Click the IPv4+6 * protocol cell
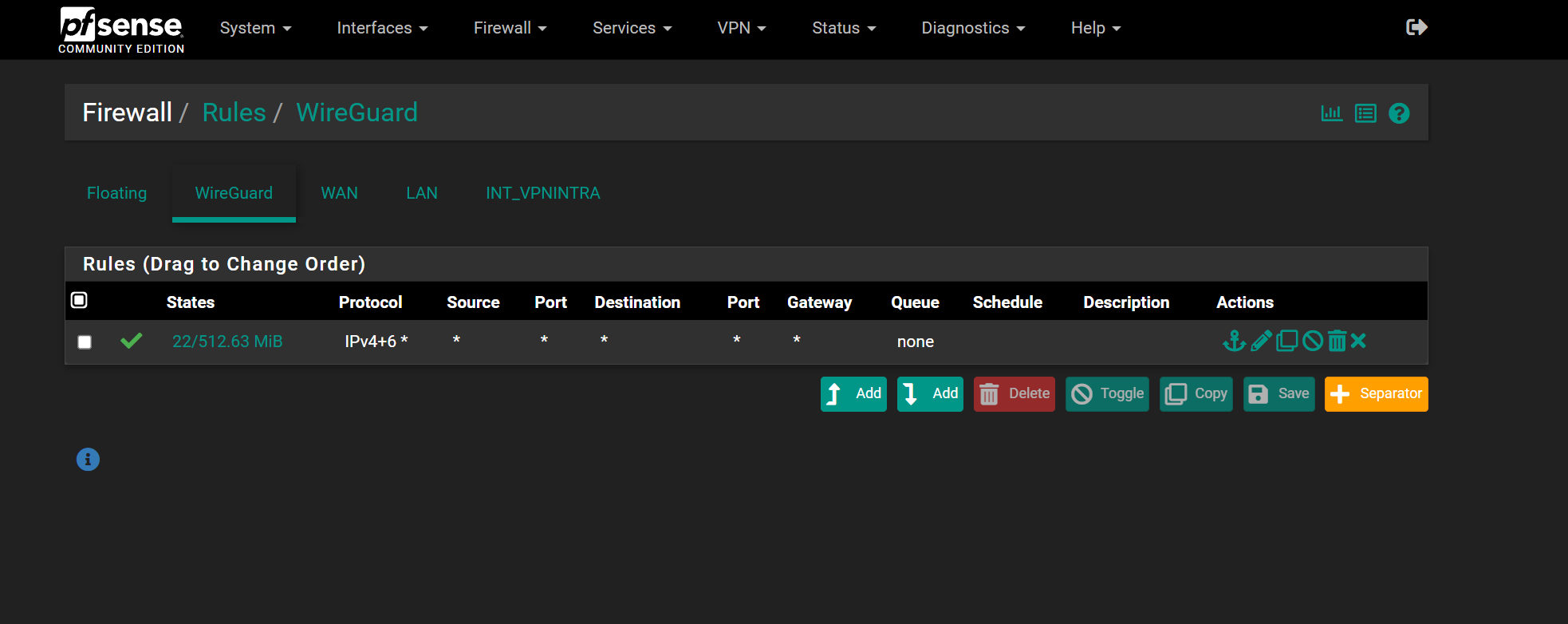The image size is (1568, 624). click(376, 342)
